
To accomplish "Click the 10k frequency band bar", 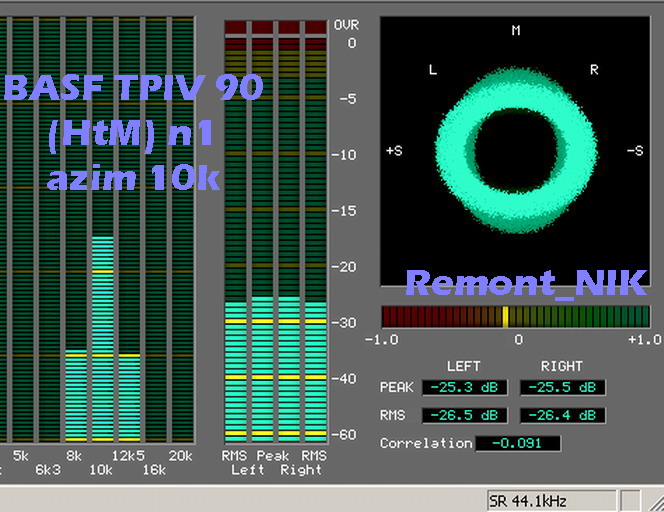I will (102, 340).
